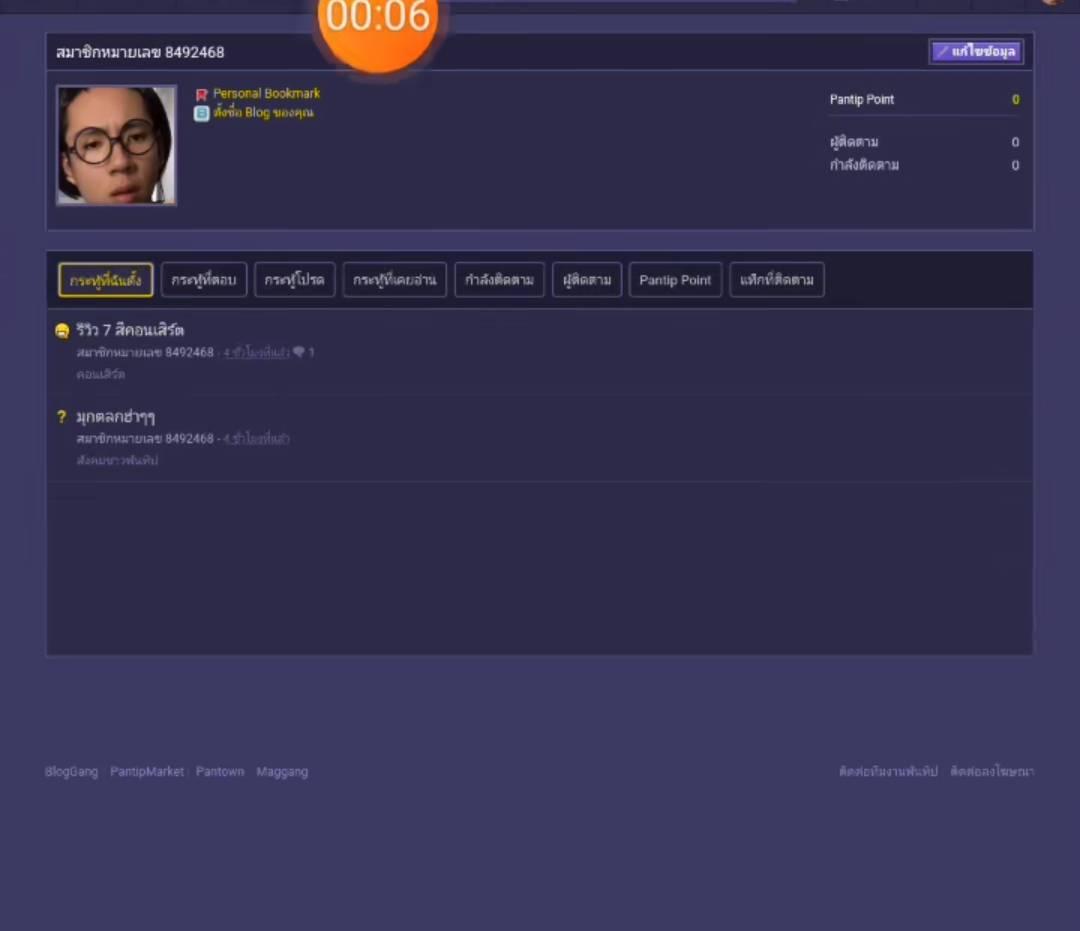The width and height of the screenshot is (1080, 931).
Task: Click the author name under มุกตลกฮ่าๆๆ
Action: pyautogui.click(x=145, y=439)
